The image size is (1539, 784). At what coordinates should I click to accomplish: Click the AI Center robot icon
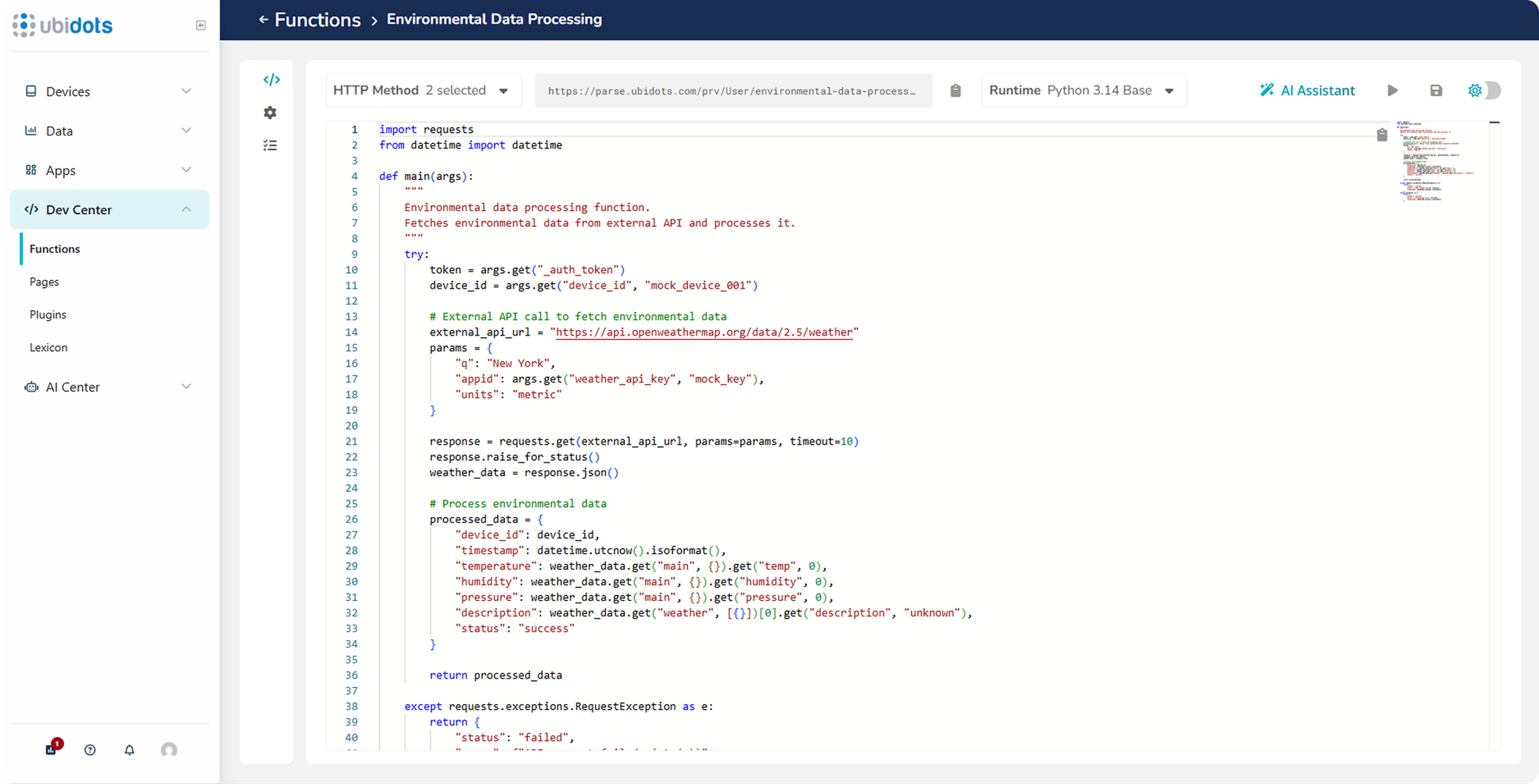point(32,387)
